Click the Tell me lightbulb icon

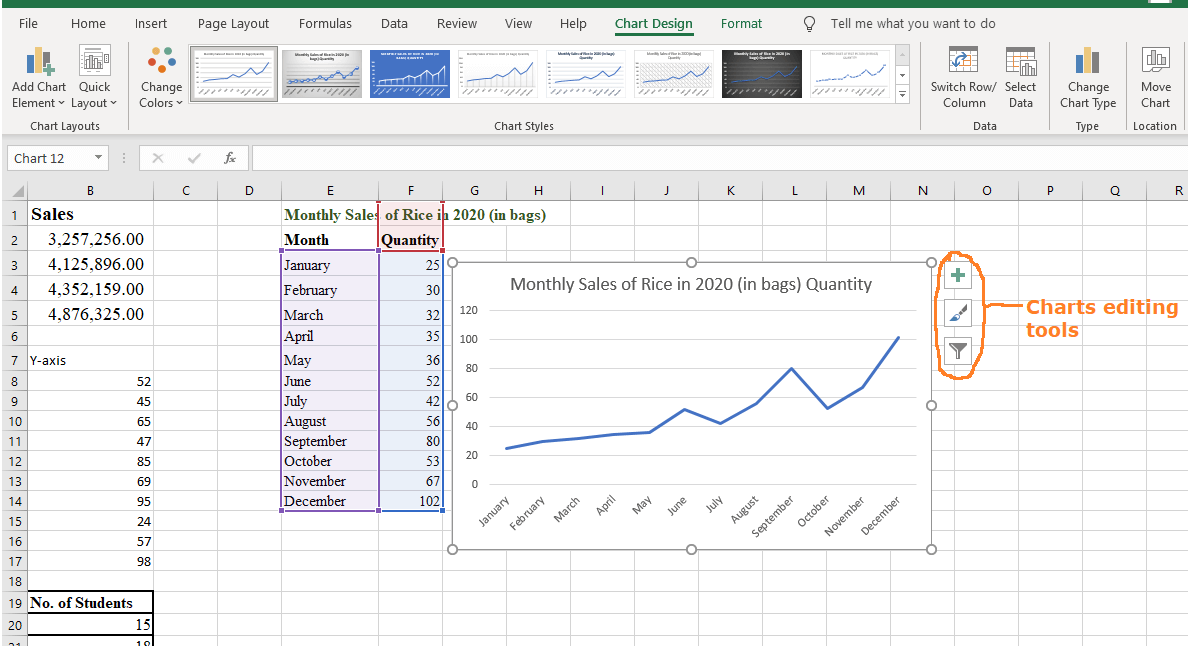(808, 23)
